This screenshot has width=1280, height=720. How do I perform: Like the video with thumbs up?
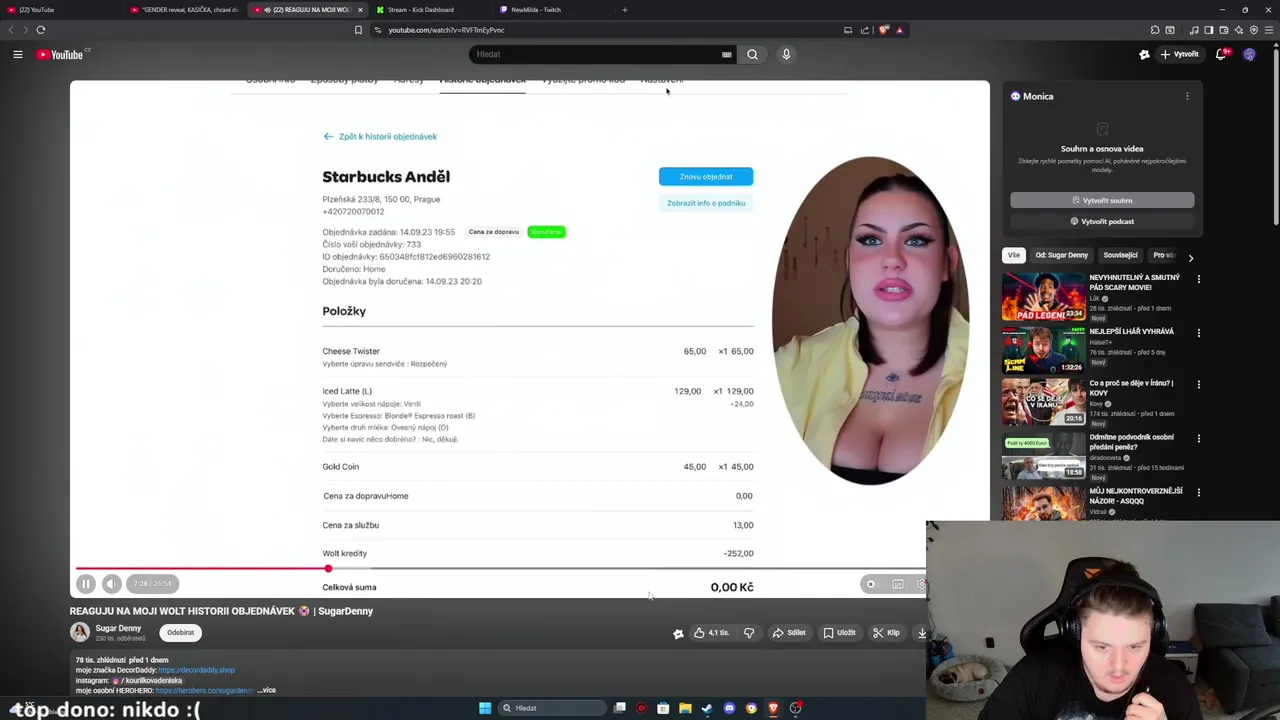click(711, 633)
